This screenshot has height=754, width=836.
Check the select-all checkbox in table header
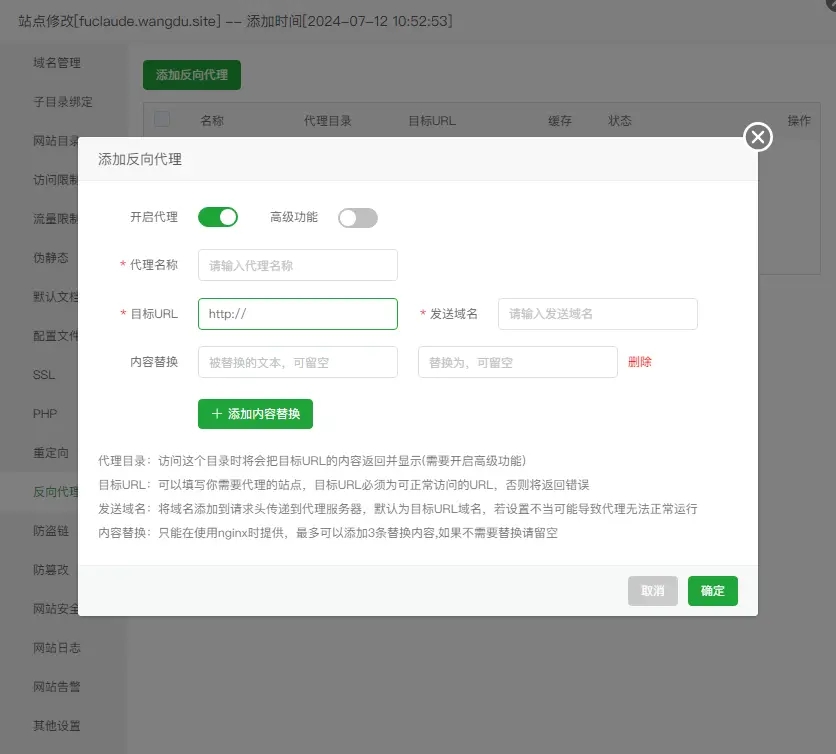pyautogui.click(x=162, y=120)
